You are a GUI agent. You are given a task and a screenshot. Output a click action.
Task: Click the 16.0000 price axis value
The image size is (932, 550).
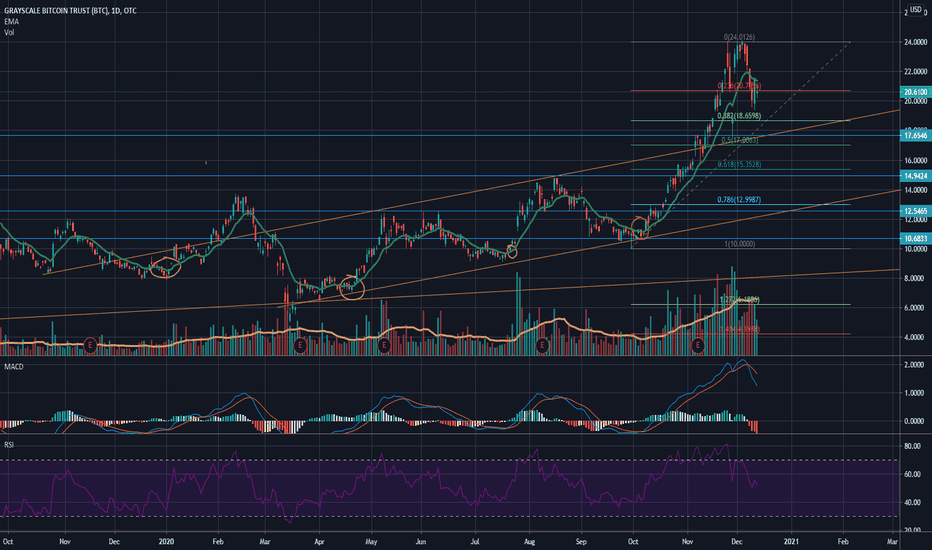915,161
